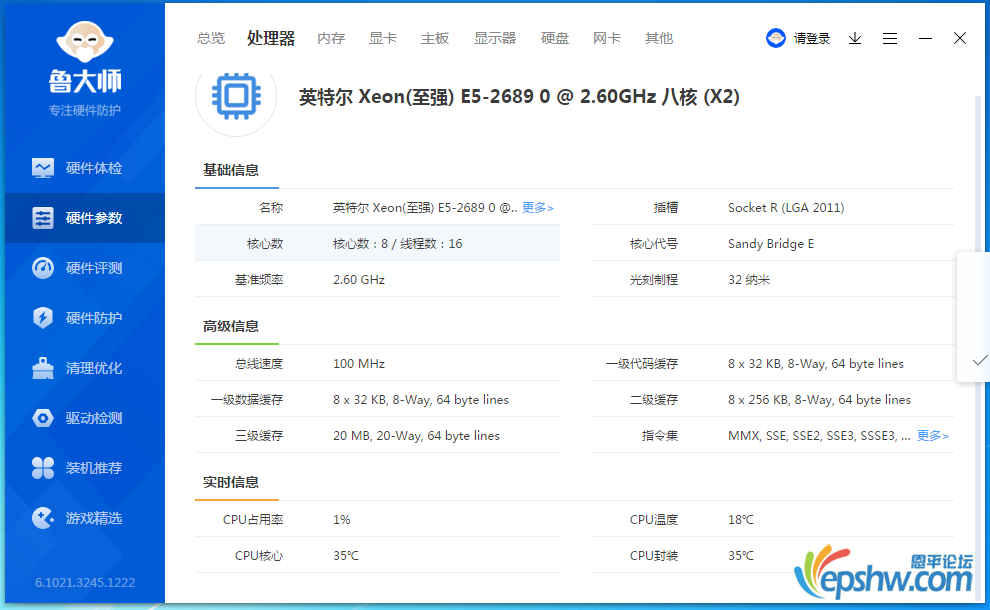Click the blue CPU chip icon

236,96
